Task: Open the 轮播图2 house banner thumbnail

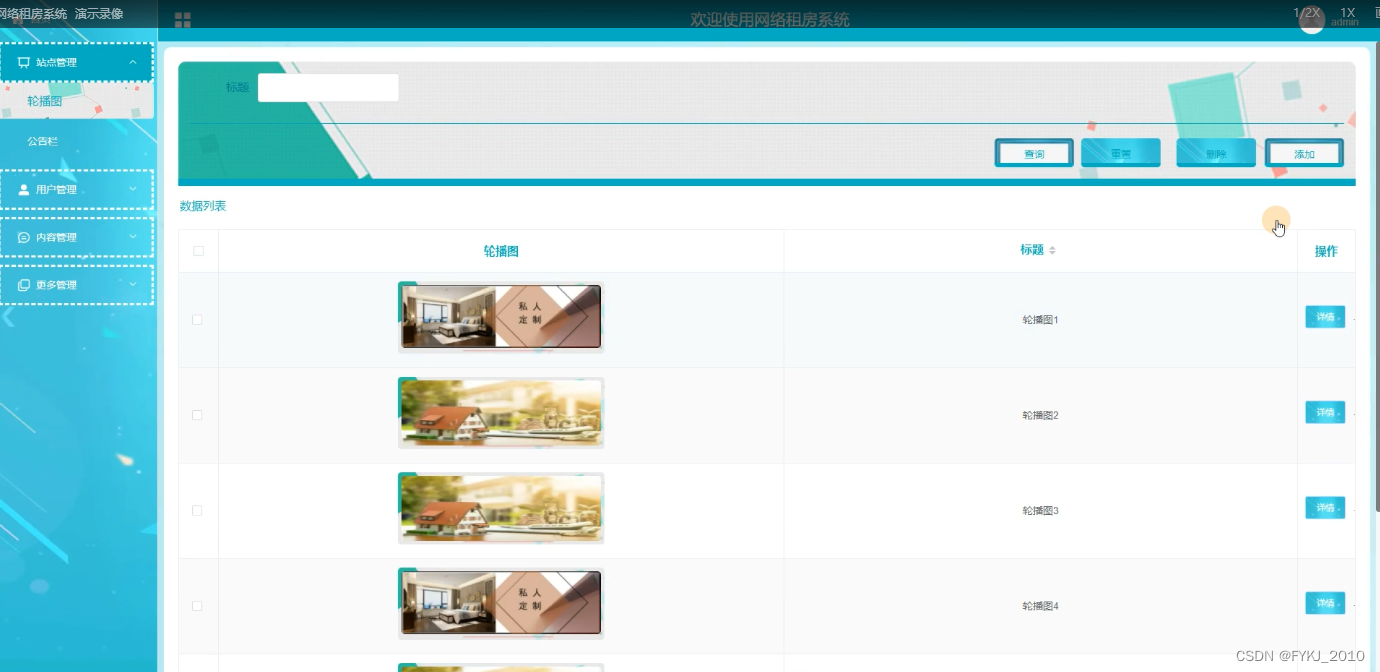Action: [x=501, y=413]
